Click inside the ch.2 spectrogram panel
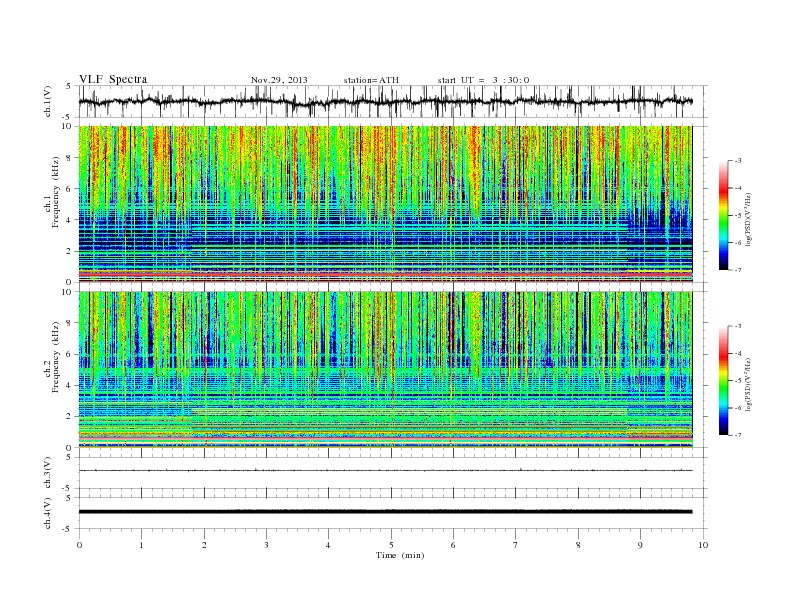Screen dimensions: 792x612 pos(385,370)
